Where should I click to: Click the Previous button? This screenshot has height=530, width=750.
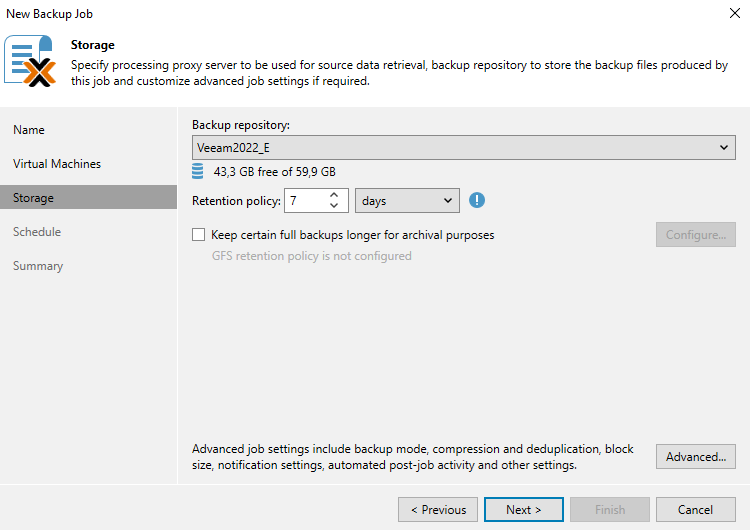click(438, 509)
